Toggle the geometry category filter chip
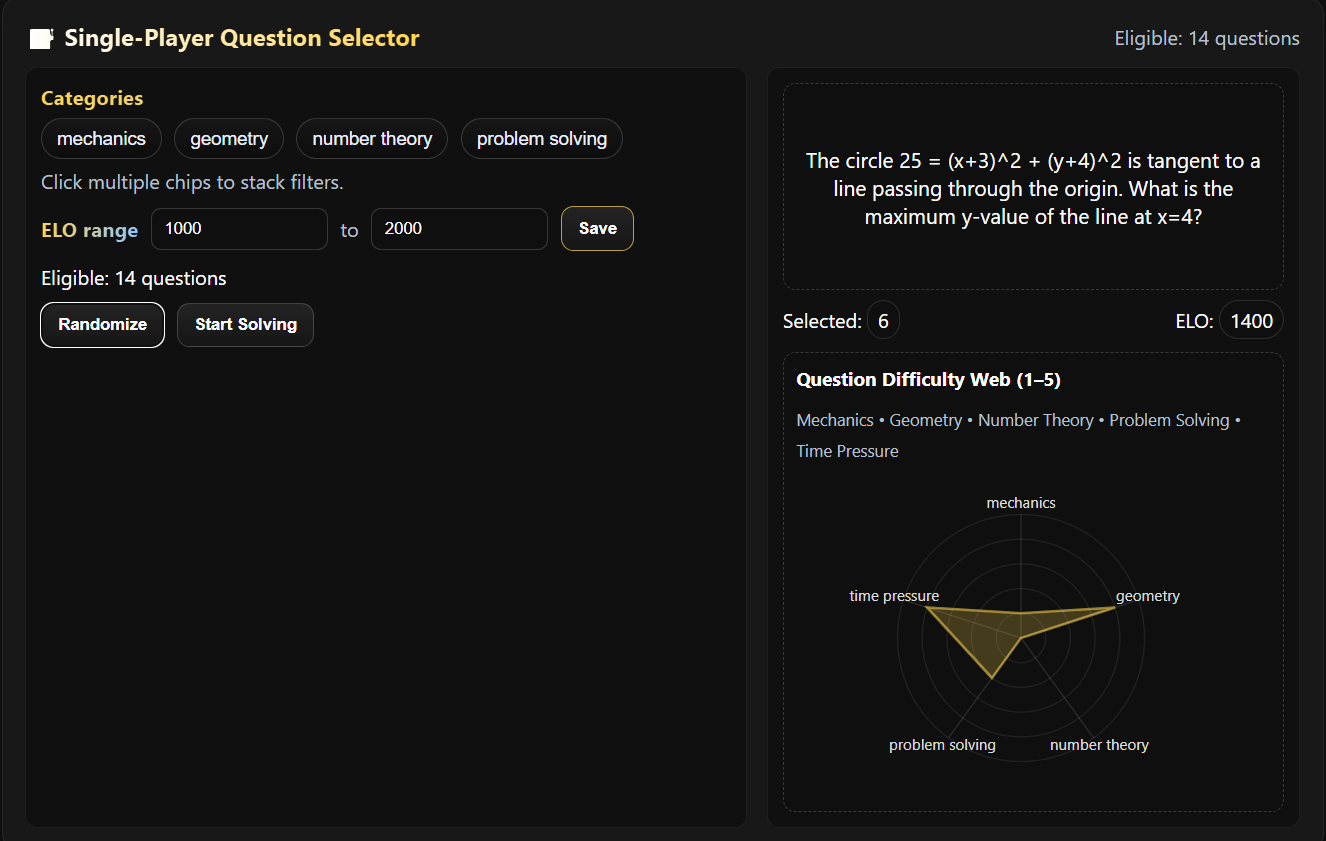The image size is (1326, 841). pyautogui.click(x=229, y=139)
